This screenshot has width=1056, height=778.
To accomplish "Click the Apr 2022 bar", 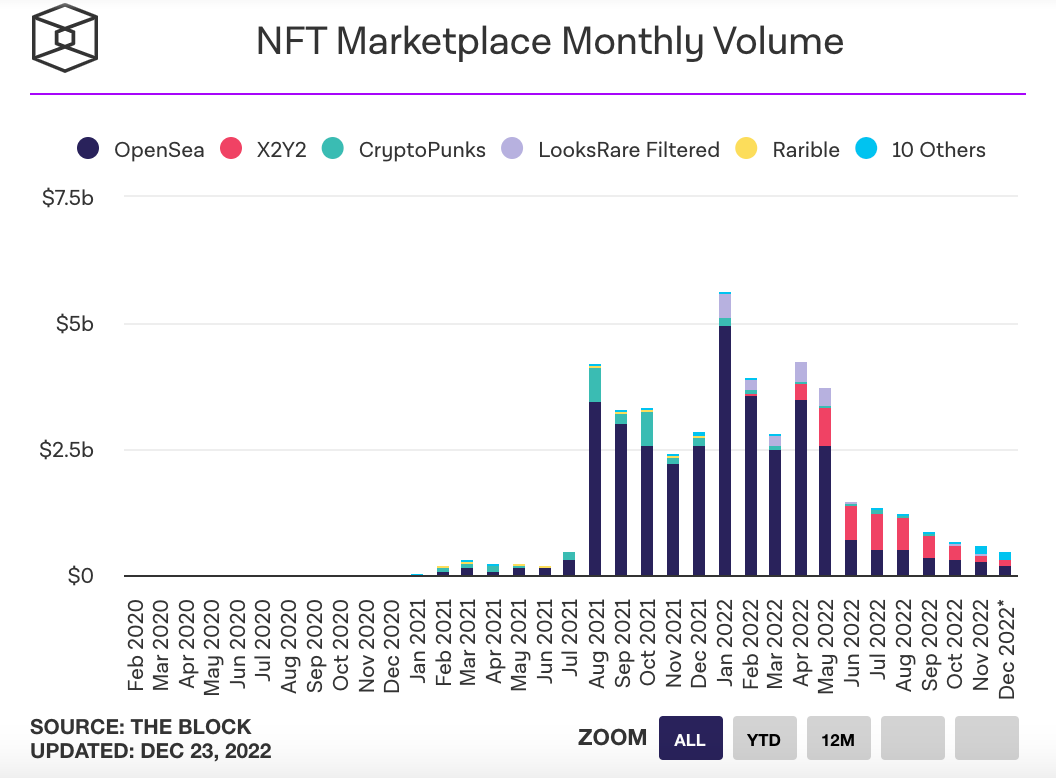I will [801, 469].
